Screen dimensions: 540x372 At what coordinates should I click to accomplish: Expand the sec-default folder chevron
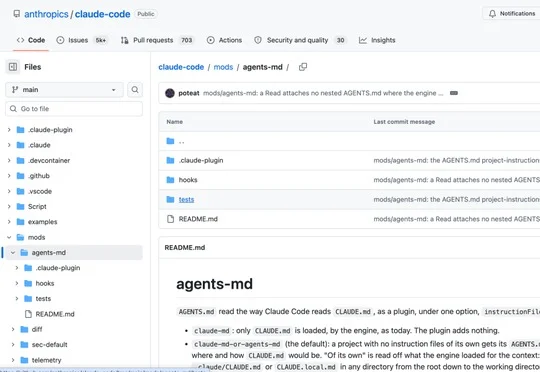click(13, 344)
